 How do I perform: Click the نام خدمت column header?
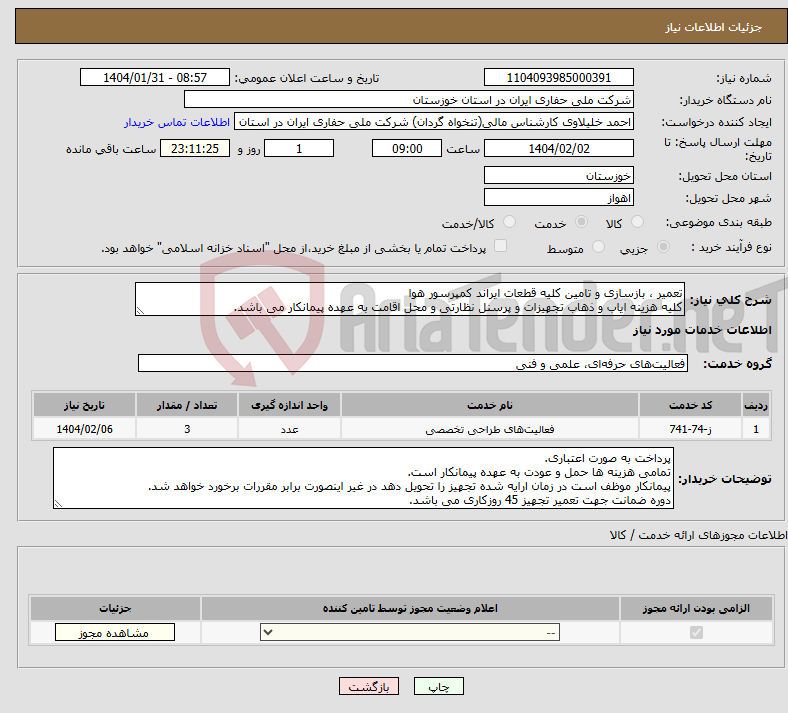point(490,405)
